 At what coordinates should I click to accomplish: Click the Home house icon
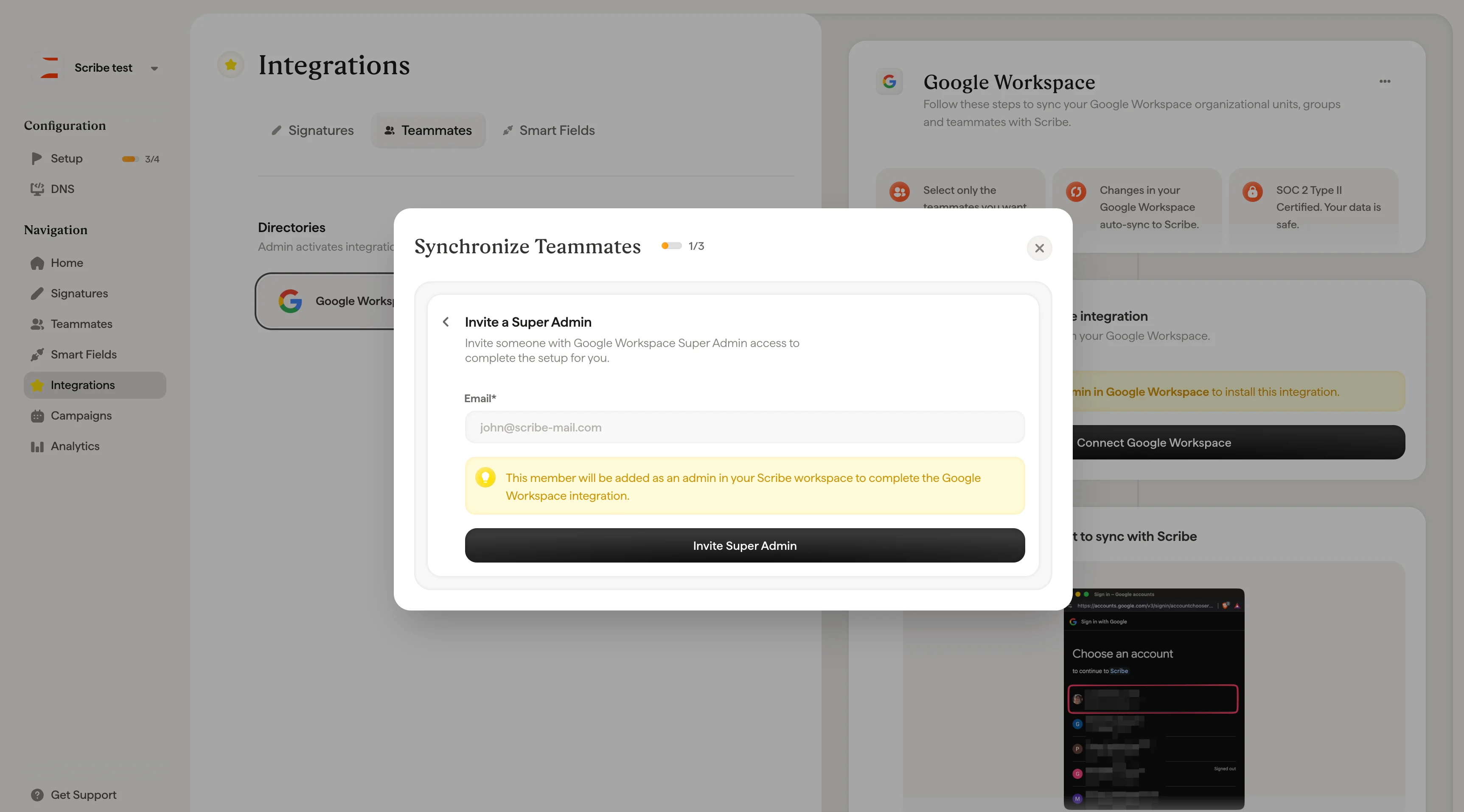pos(37,263)
